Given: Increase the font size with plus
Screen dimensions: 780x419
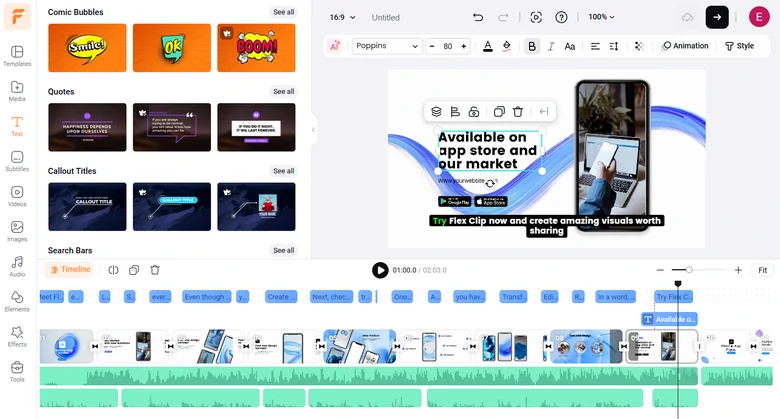Looking at the screenshot, I should point(464,46).
